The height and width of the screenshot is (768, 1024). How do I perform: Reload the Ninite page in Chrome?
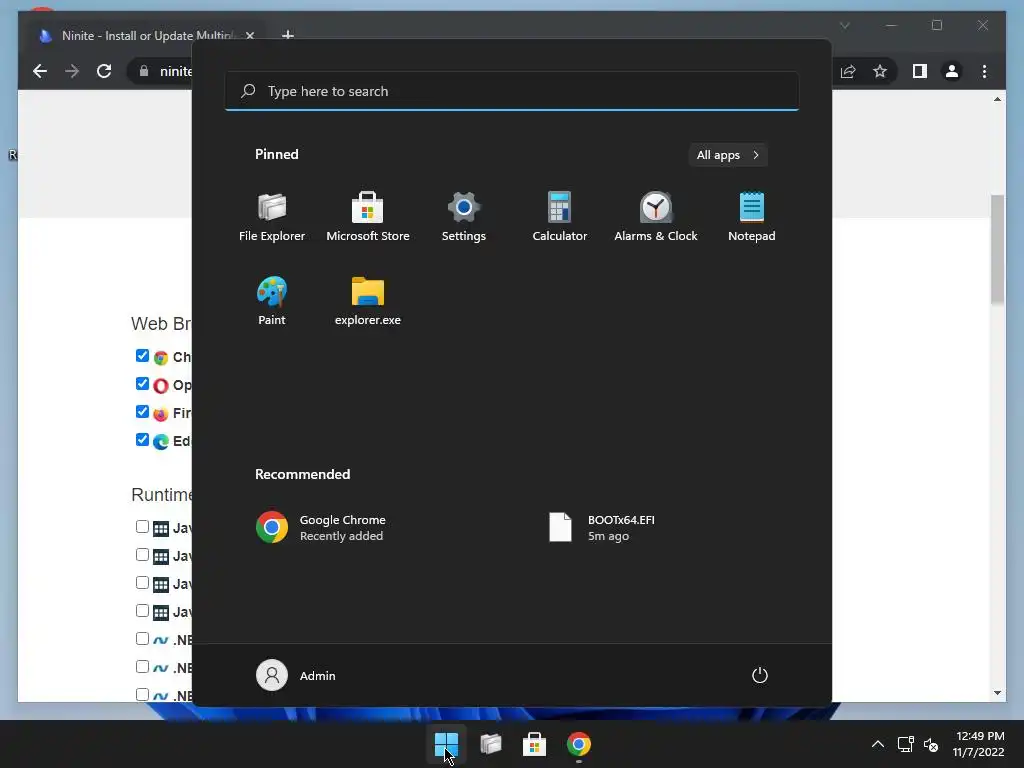(x=104, y=71)
